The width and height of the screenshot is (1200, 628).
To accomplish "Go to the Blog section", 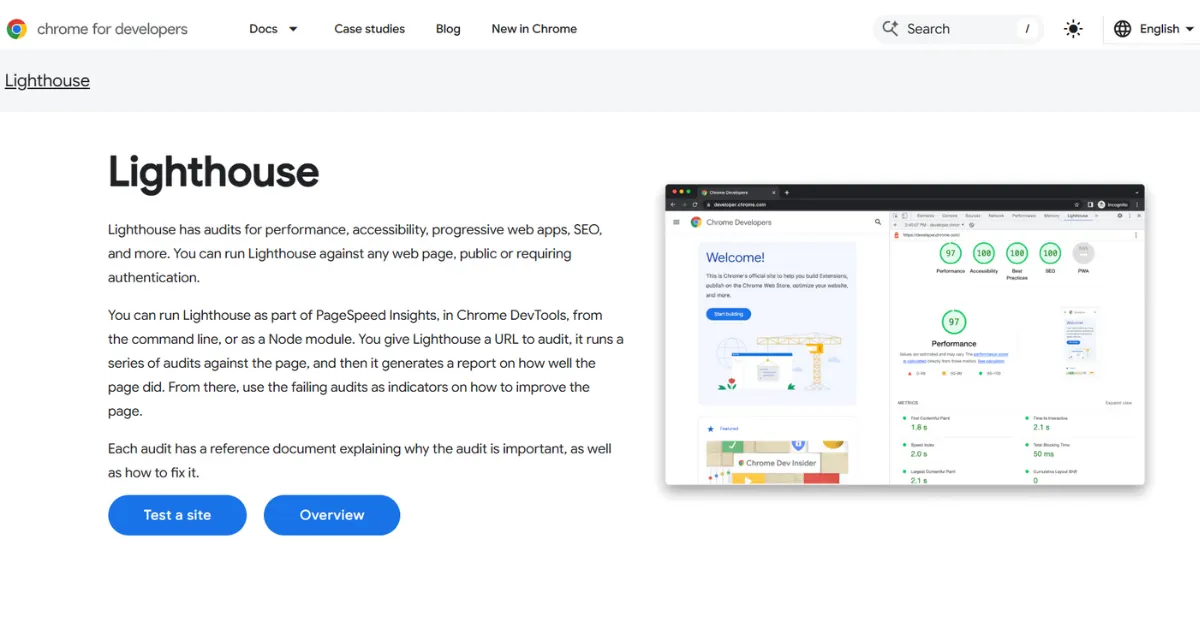I will (448, 29).
